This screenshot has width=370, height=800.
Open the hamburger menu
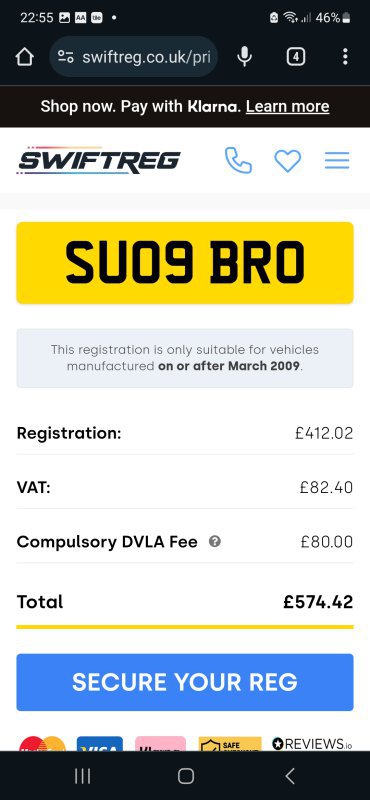pos(337,160)
